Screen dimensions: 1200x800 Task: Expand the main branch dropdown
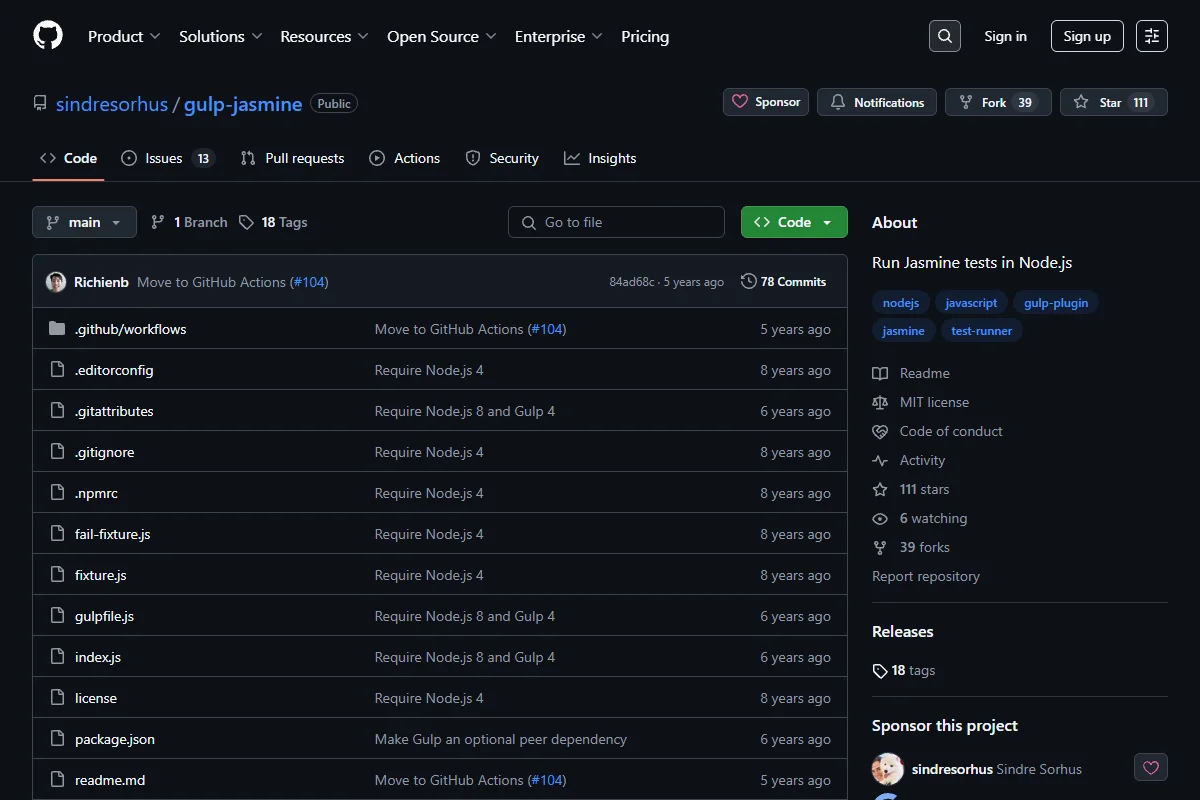pyautogui.click(x=84, y=222)
